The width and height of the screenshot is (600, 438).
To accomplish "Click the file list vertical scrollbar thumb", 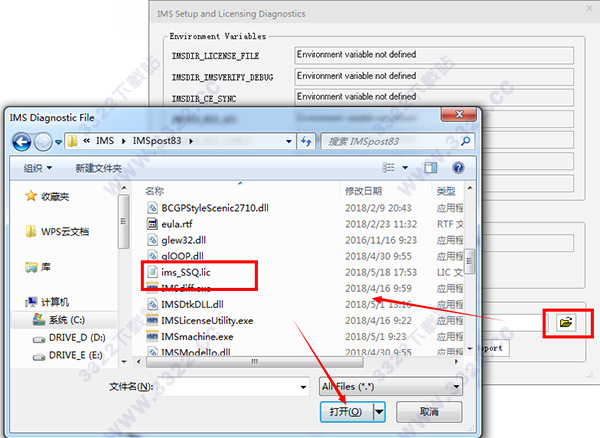I will (x=470, y=261).
